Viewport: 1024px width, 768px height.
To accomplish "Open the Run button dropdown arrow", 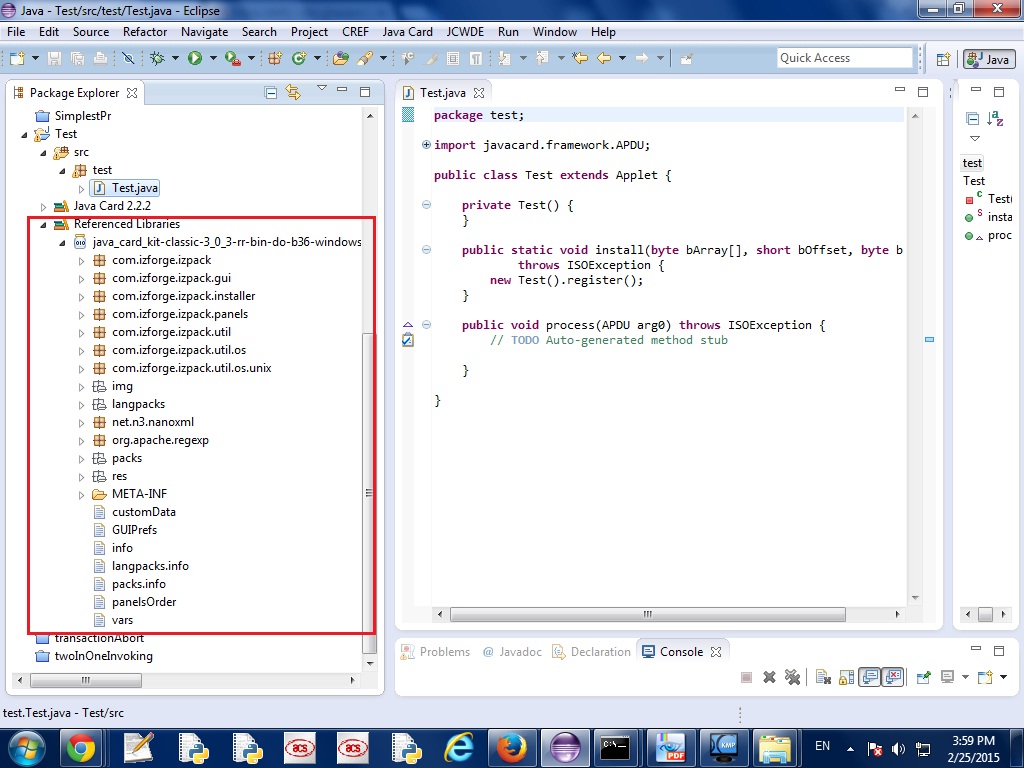I will click(x=212, y=58).
